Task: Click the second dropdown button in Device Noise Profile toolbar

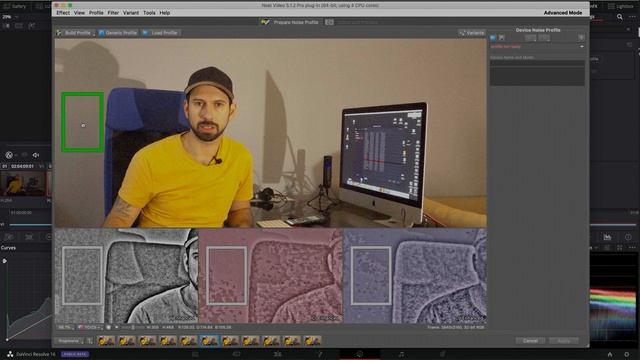Action: tap(544, 38)
